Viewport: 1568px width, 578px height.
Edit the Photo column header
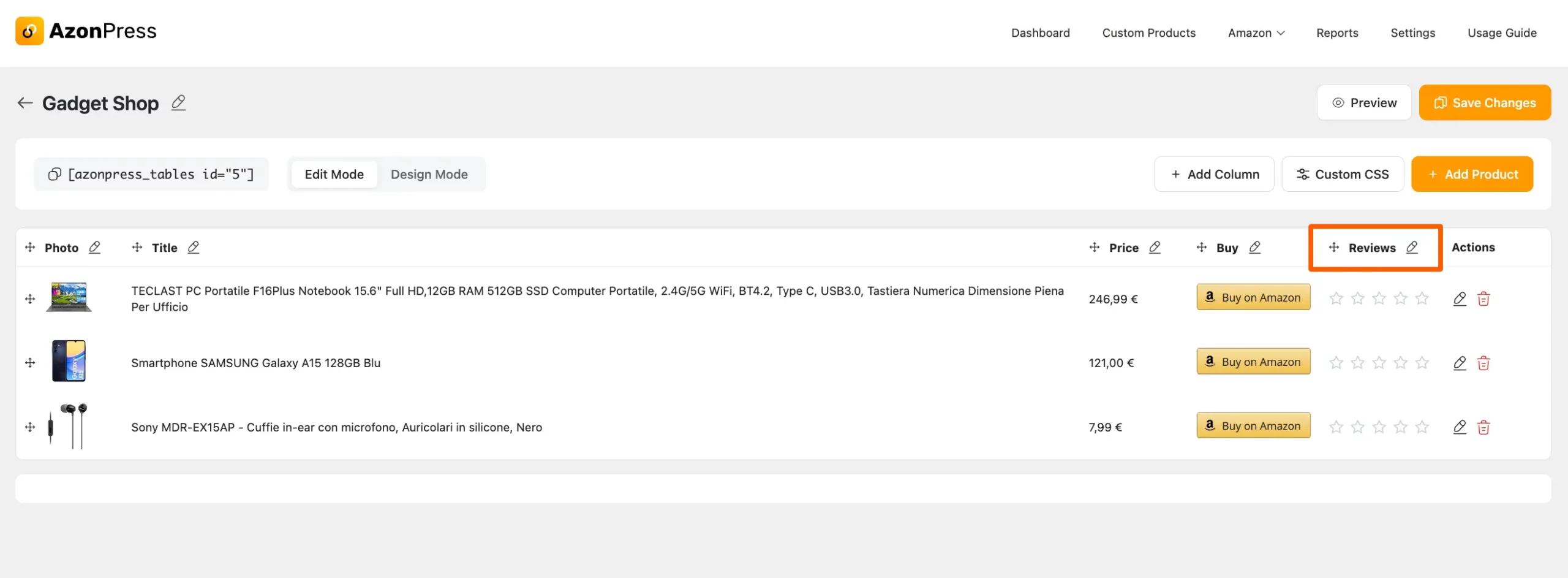tap(94, 247)
